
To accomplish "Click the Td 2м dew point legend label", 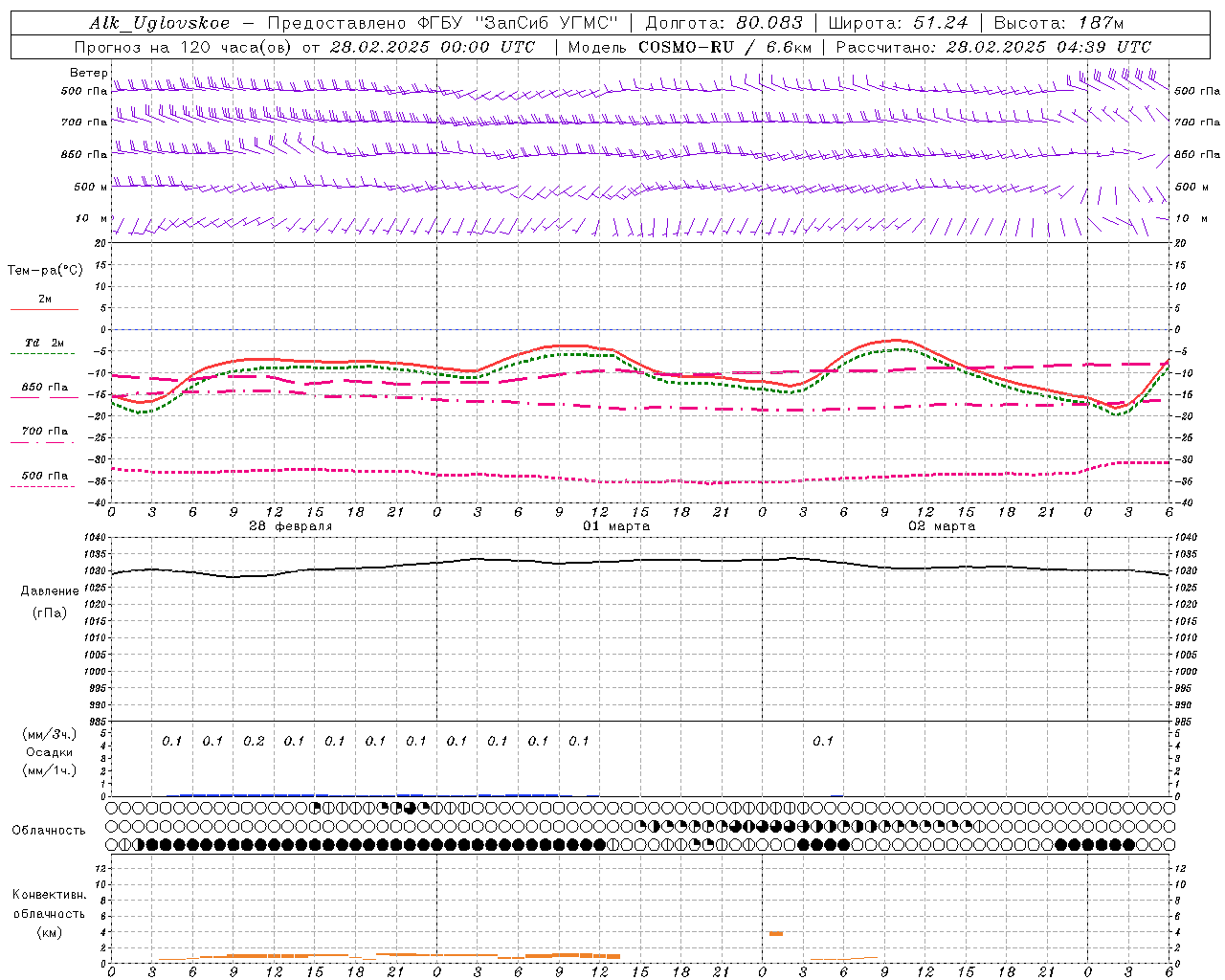I will tap(45, 343).
